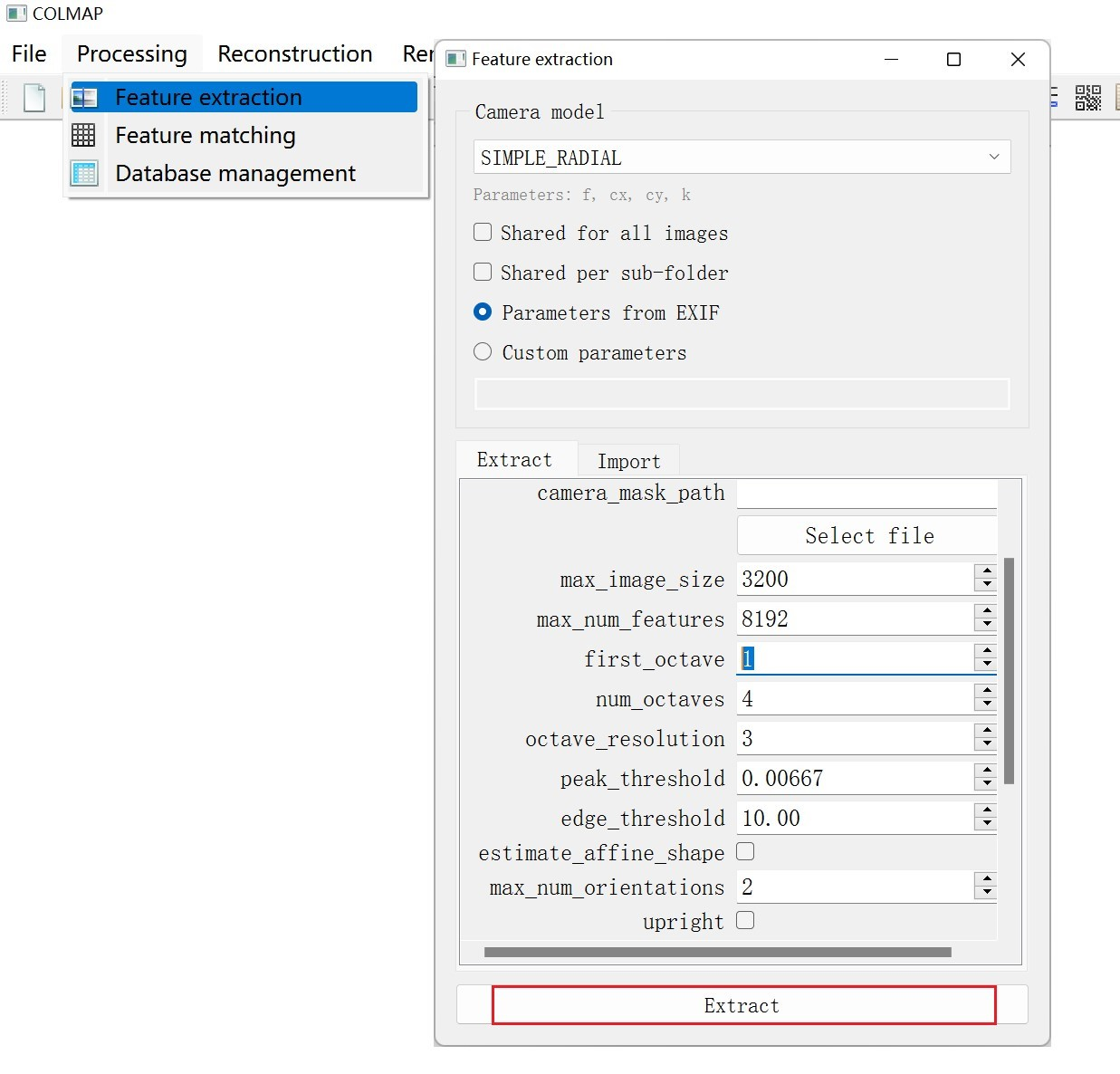
Task: Click the 'Camera model' group label
Action: tap(540, 111)
